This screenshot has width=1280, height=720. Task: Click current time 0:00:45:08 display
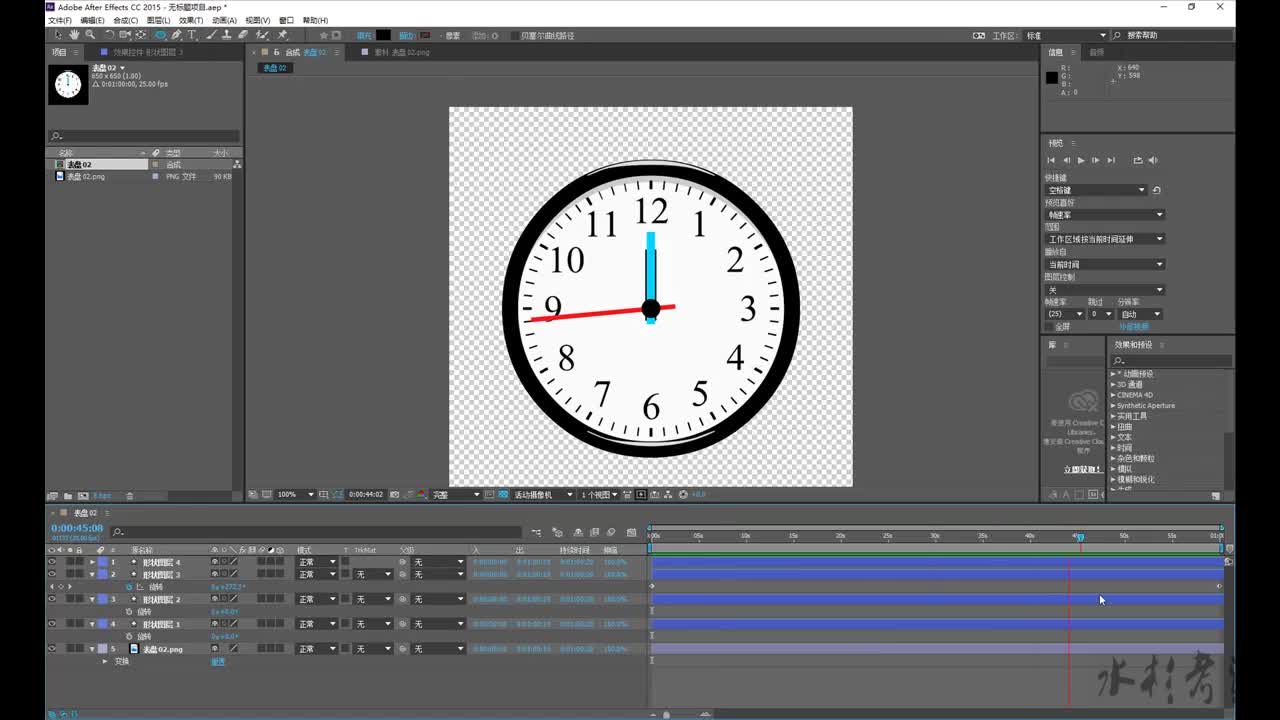[77, 528]
